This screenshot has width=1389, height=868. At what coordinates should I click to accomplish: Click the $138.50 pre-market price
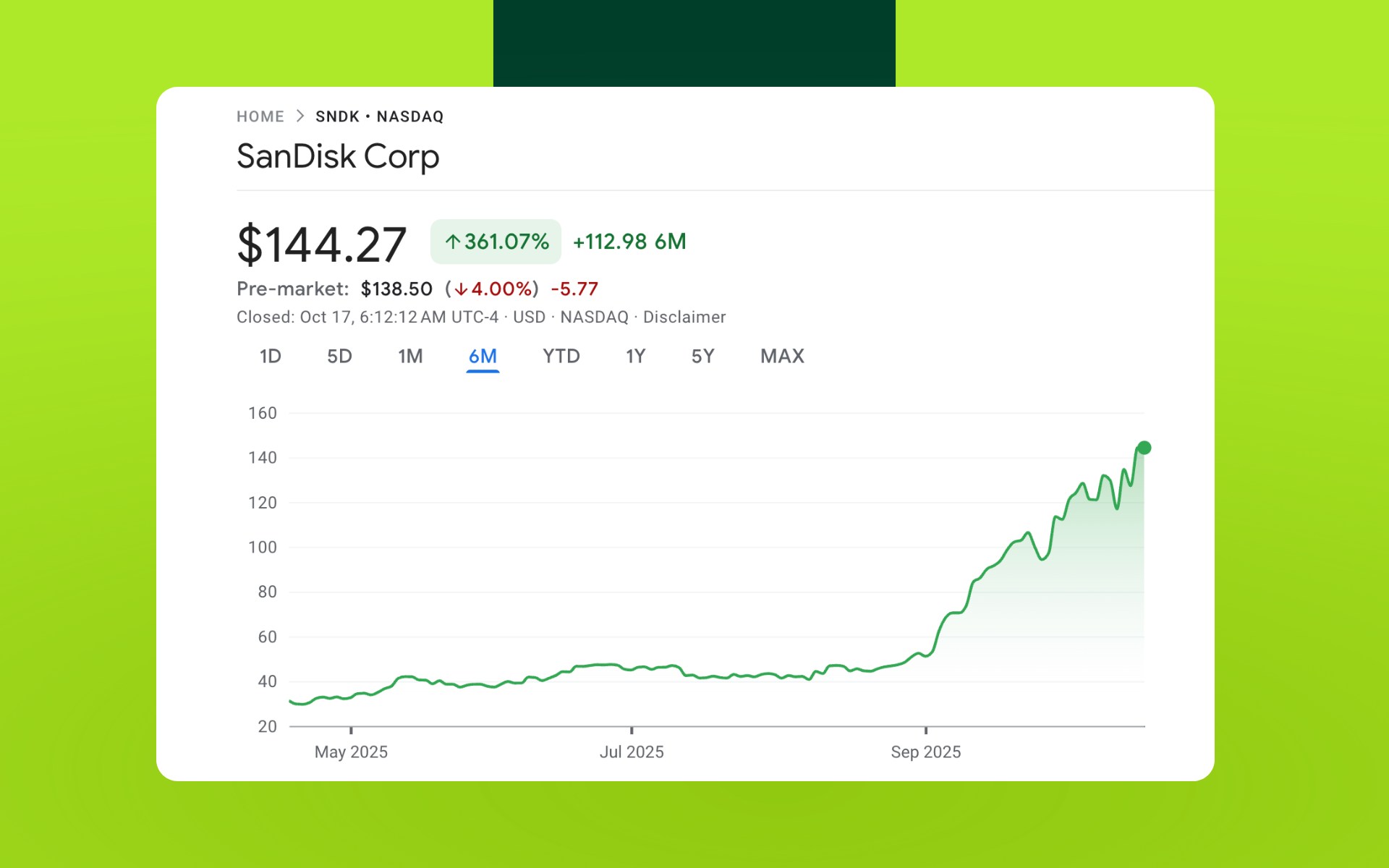click(396, 289)
